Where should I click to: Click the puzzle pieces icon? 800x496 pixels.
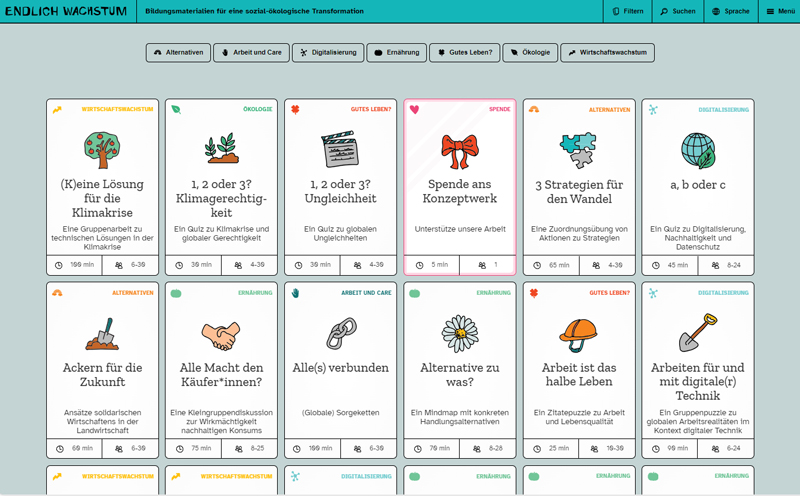tap(579, 149)
